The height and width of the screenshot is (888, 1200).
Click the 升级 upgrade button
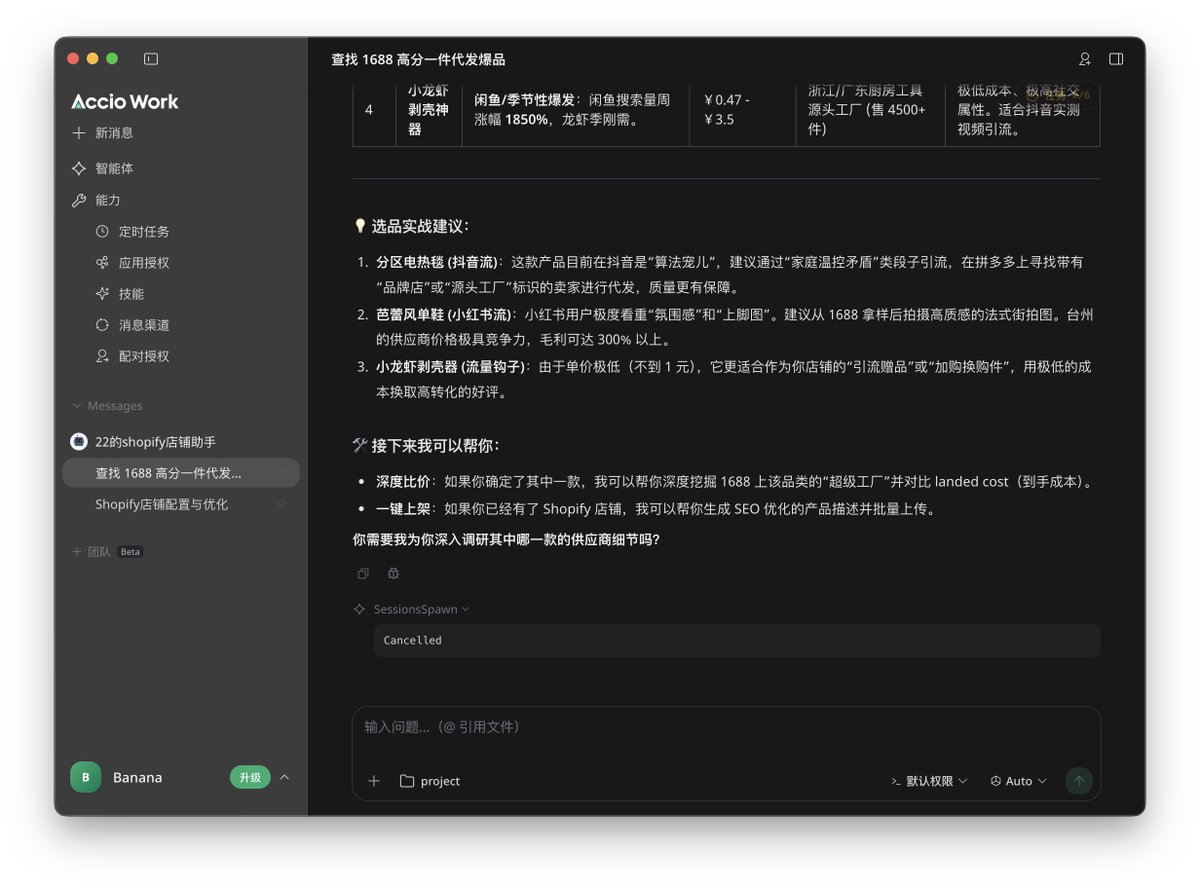(x=250, y=777)
